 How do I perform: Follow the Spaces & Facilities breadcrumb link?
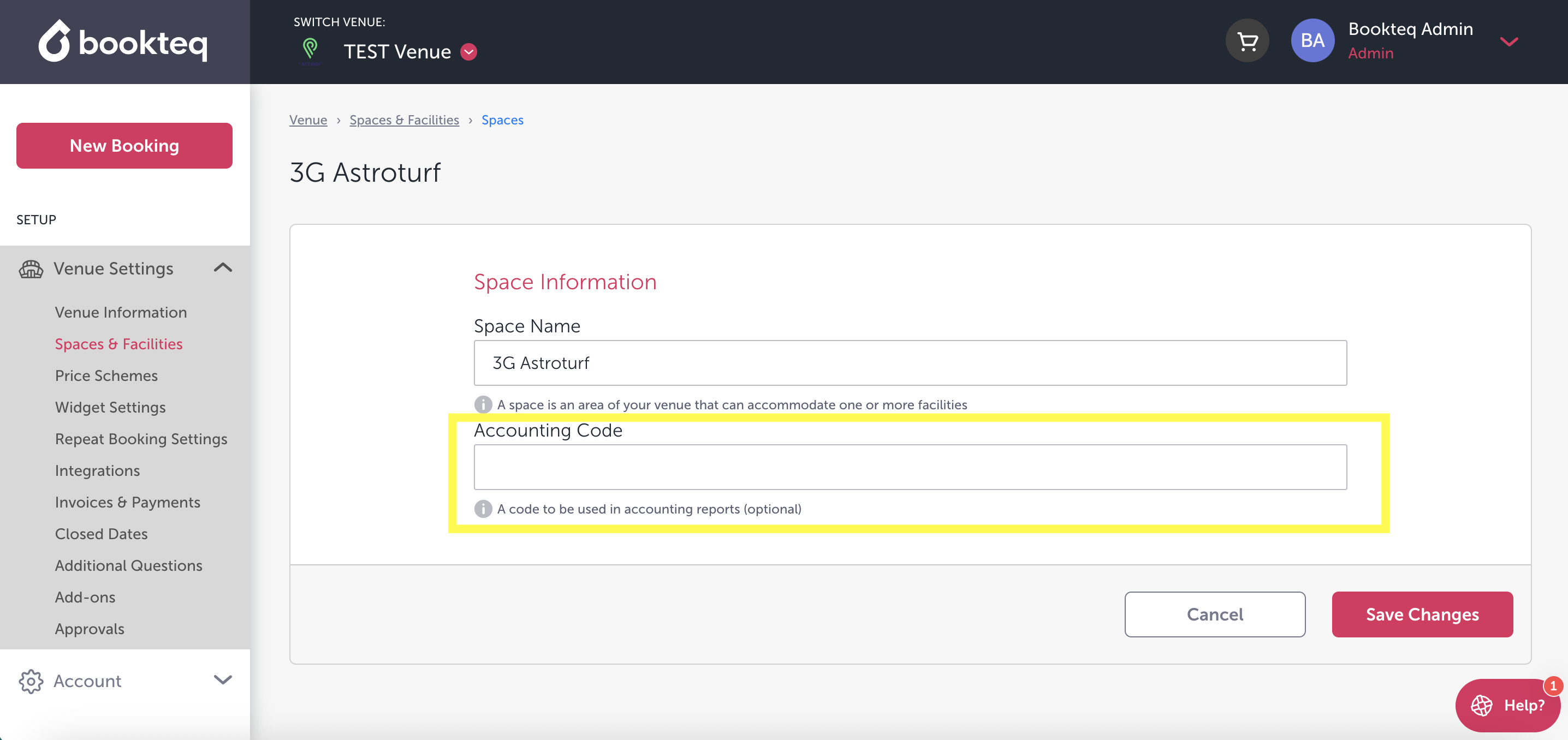point(404,120)
